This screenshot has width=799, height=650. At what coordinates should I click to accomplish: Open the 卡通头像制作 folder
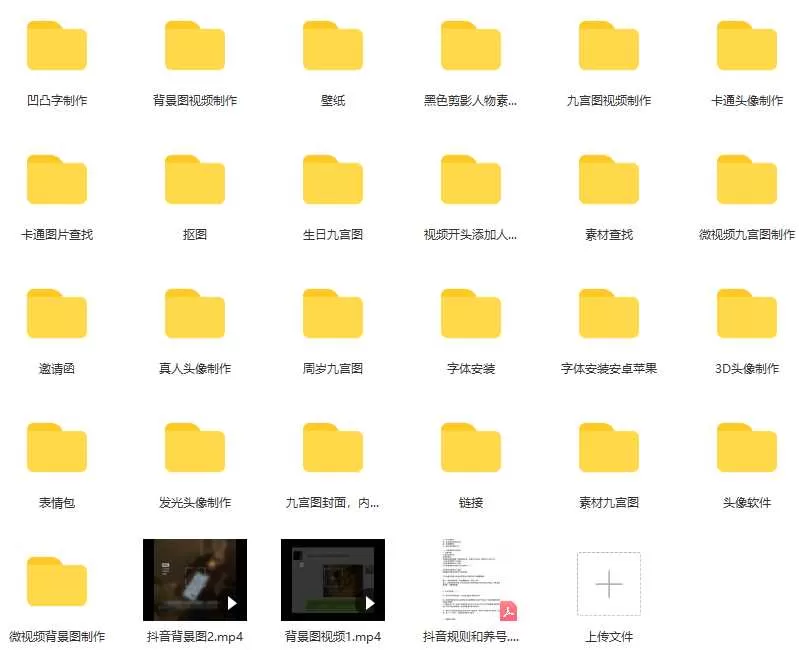tap(746, 46)
